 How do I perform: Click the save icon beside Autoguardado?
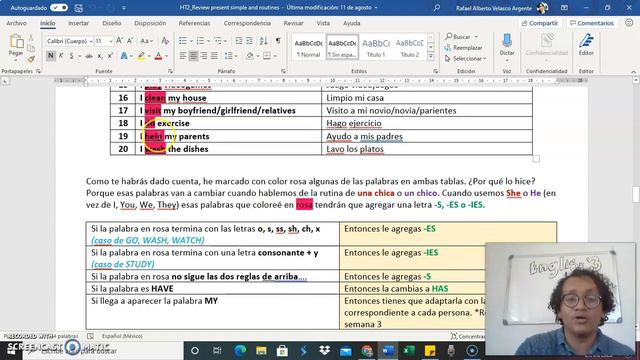tap(79, 8)
